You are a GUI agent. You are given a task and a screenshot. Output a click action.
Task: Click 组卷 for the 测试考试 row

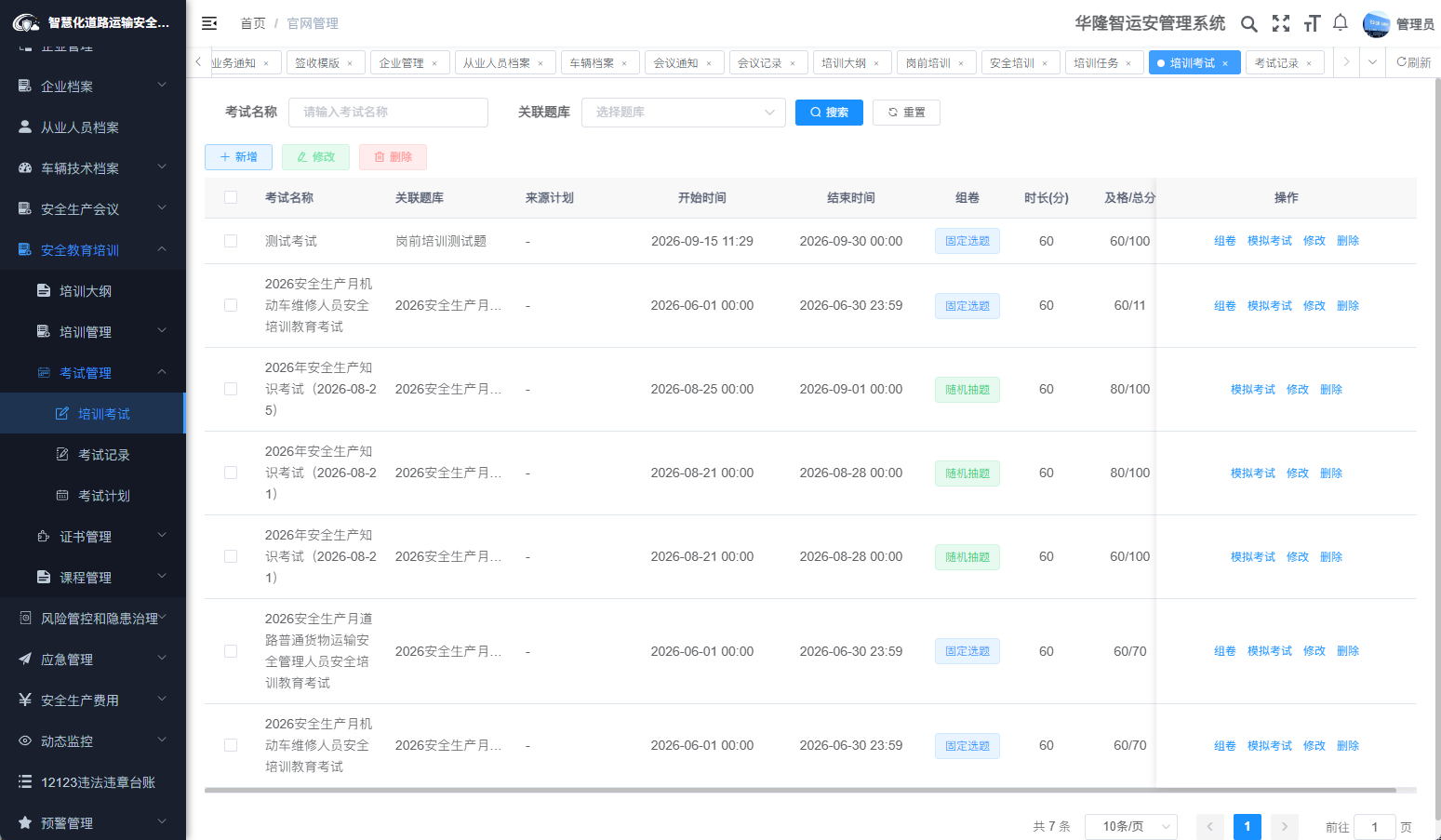[x=1224, y=241]
